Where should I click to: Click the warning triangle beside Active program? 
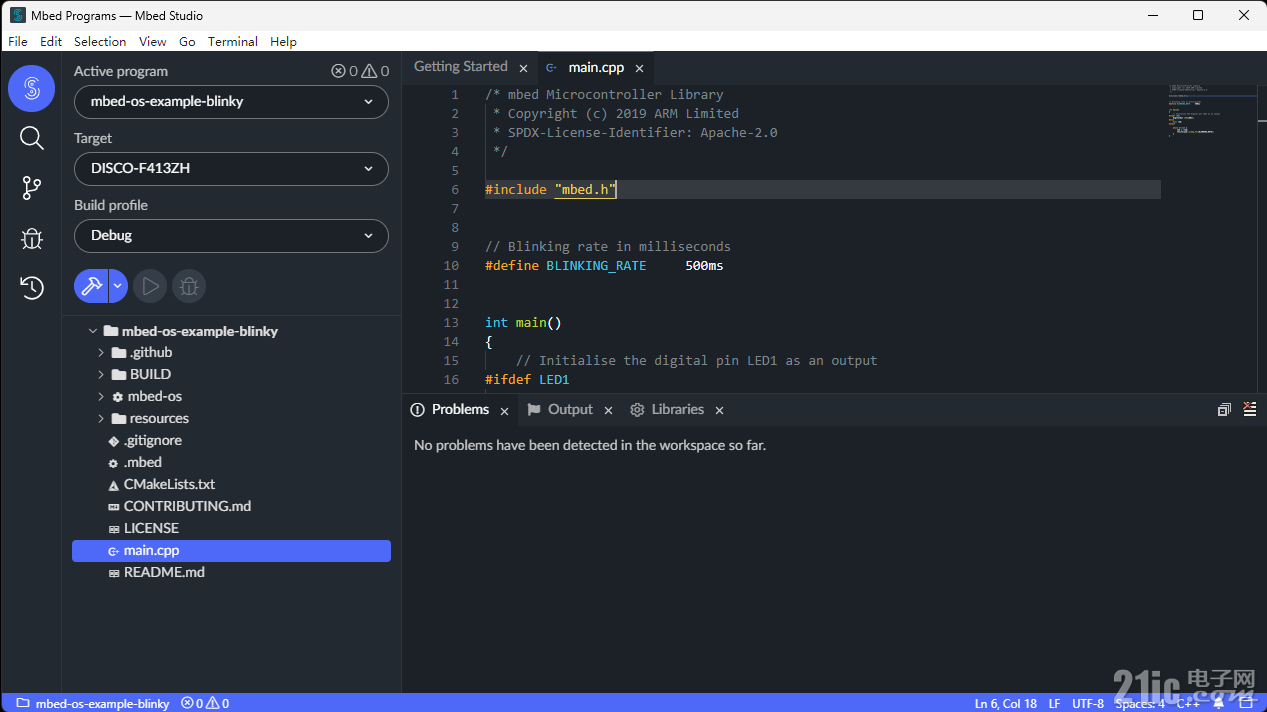point(369,71)
